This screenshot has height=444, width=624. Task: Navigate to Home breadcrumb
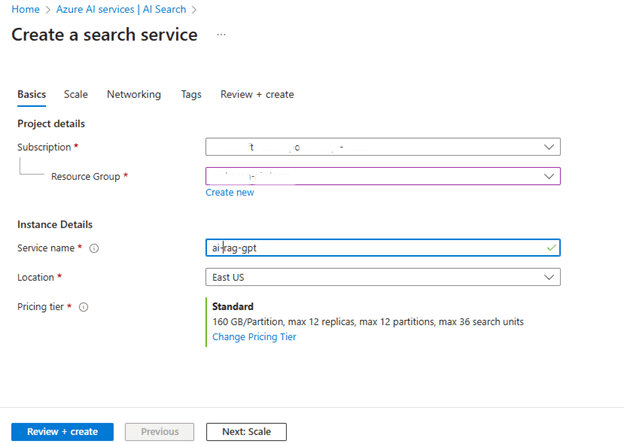[25, 9]
